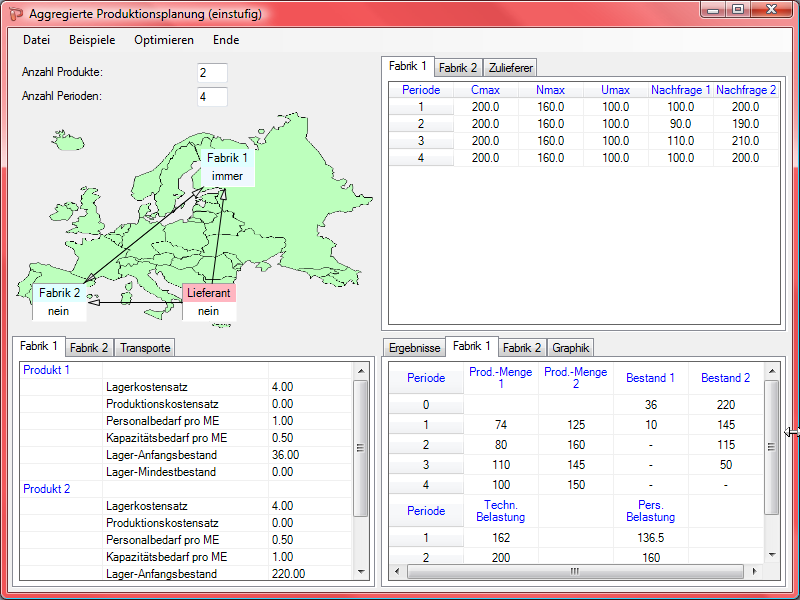The image size is (800, 600).
Task: Switch to Zulieferer tab in top-right panel
Action: coord(510,68)
